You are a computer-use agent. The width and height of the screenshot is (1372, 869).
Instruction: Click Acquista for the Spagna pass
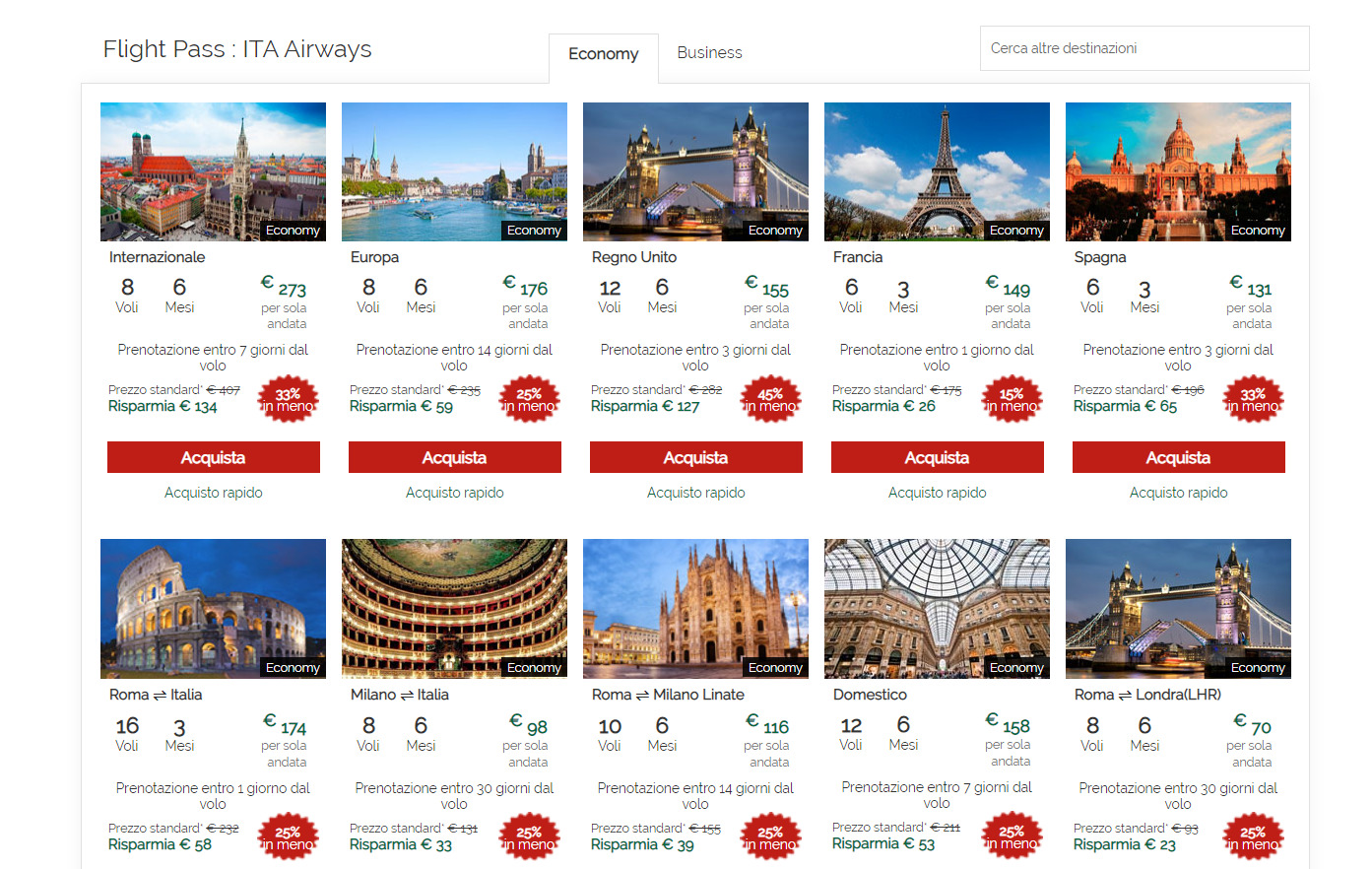click(1179, 457)
